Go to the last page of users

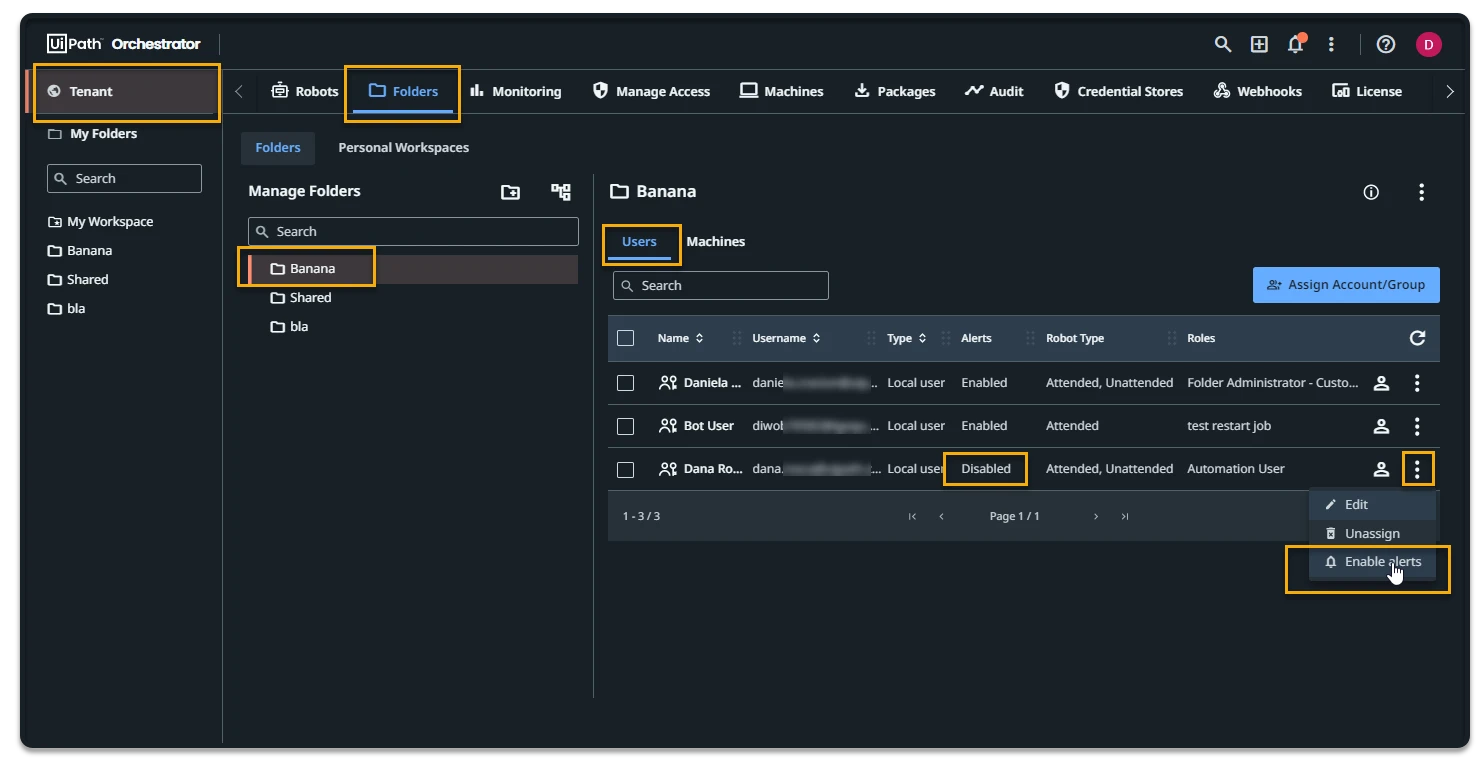[1125, 517]
